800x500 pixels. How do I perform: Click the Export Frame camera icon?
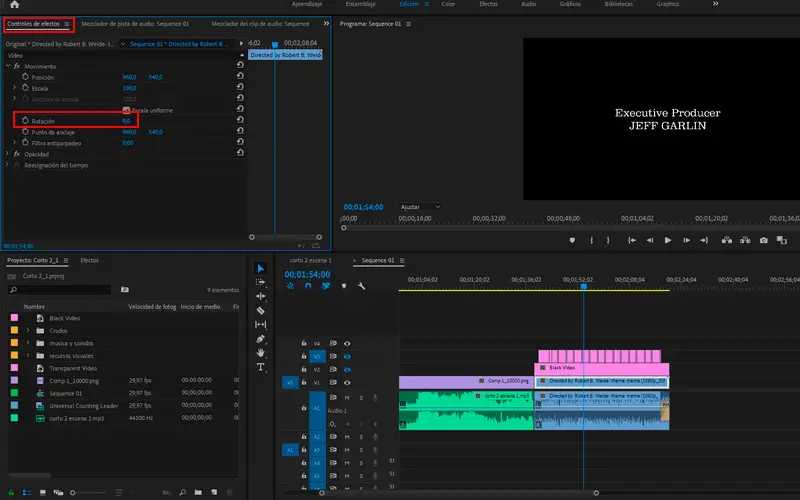(x=763, y=240)
